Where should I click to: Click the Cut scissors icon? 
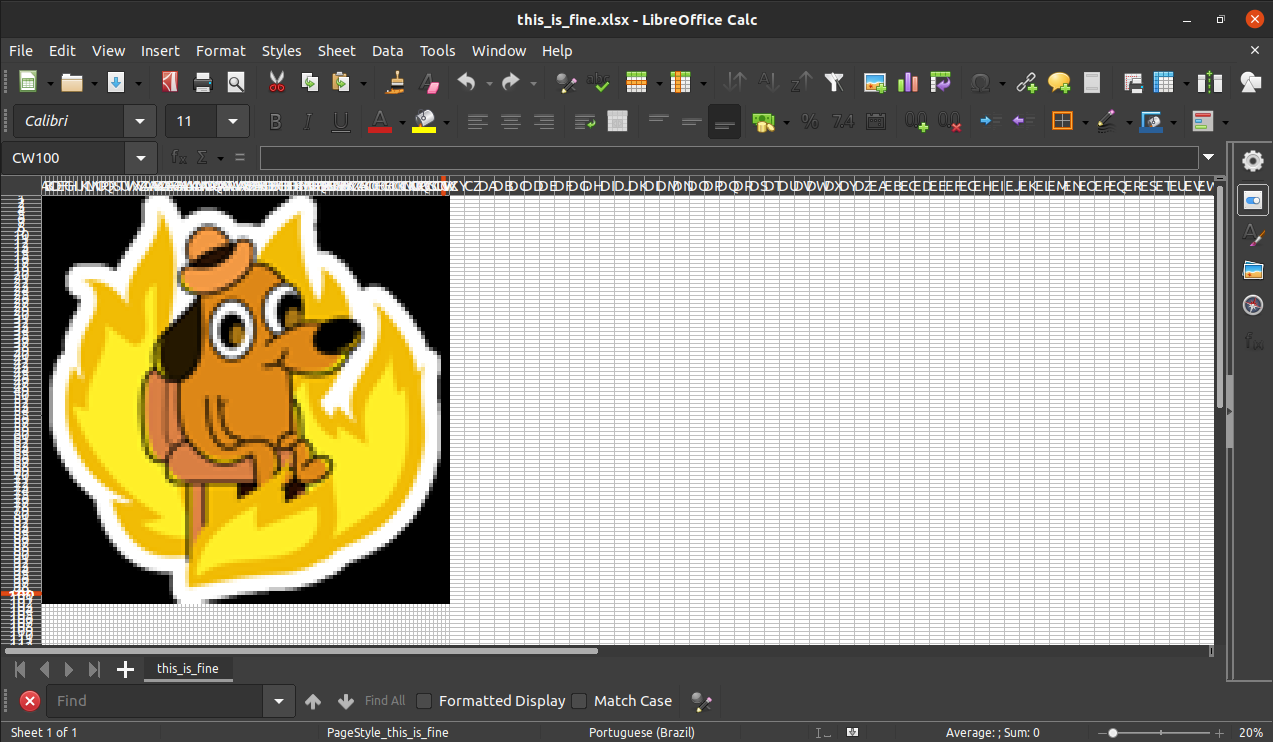click(277, 82)
